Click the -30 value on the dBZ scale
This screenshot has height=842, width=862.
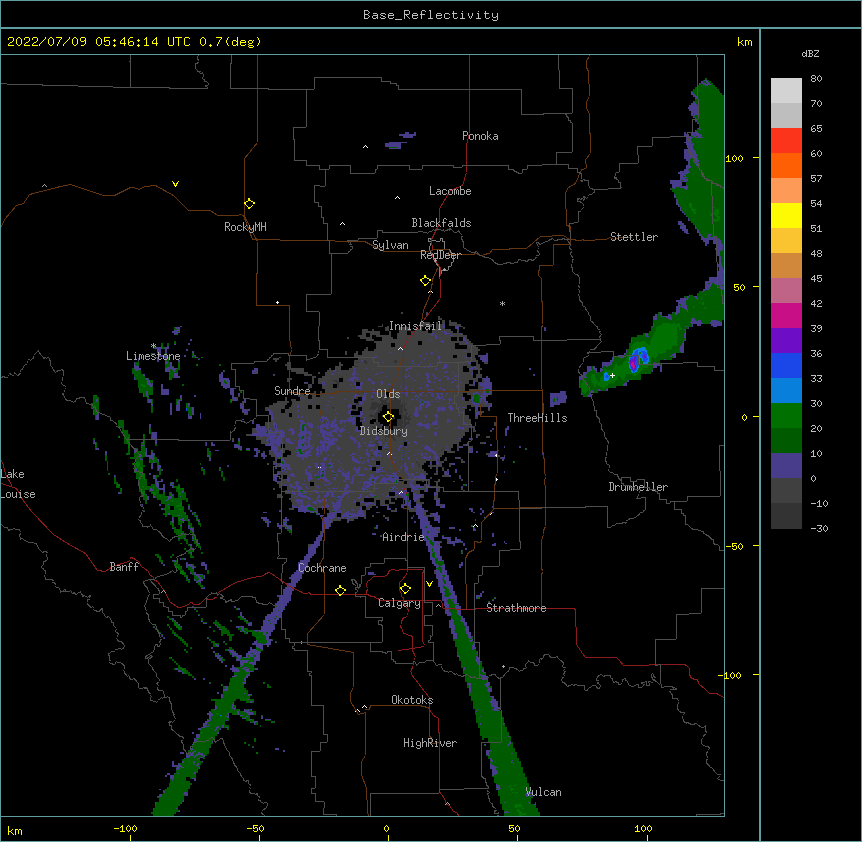[x=819, y=528]
